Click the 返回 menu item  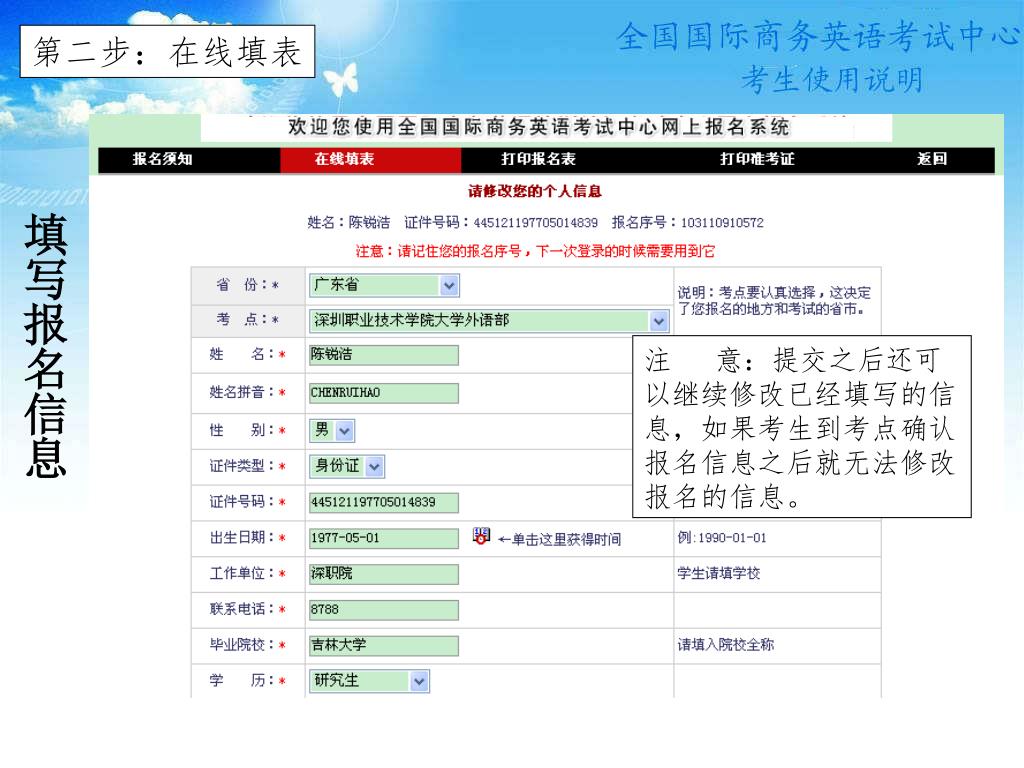[932, 159]
